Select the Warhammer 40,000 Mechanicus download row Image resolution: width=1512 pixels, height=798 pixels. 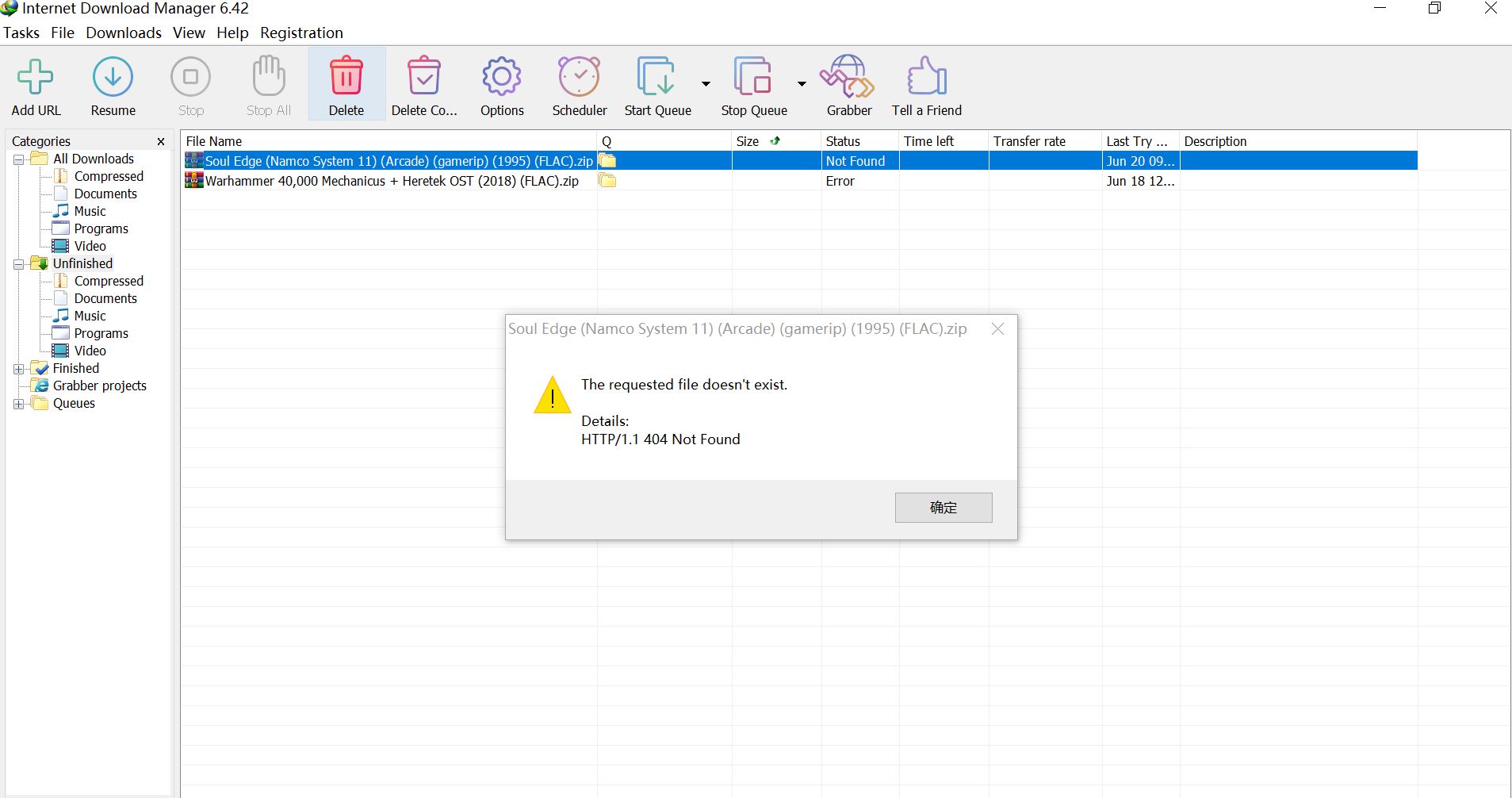click(x=392, y=181)
